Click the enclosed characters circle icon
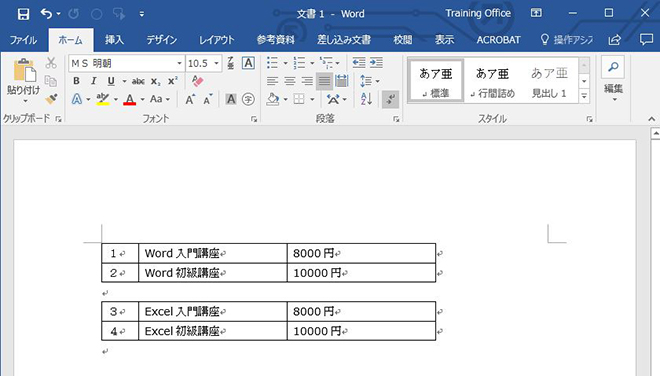This screenshot has width=660, height=376. click(248, 99)
